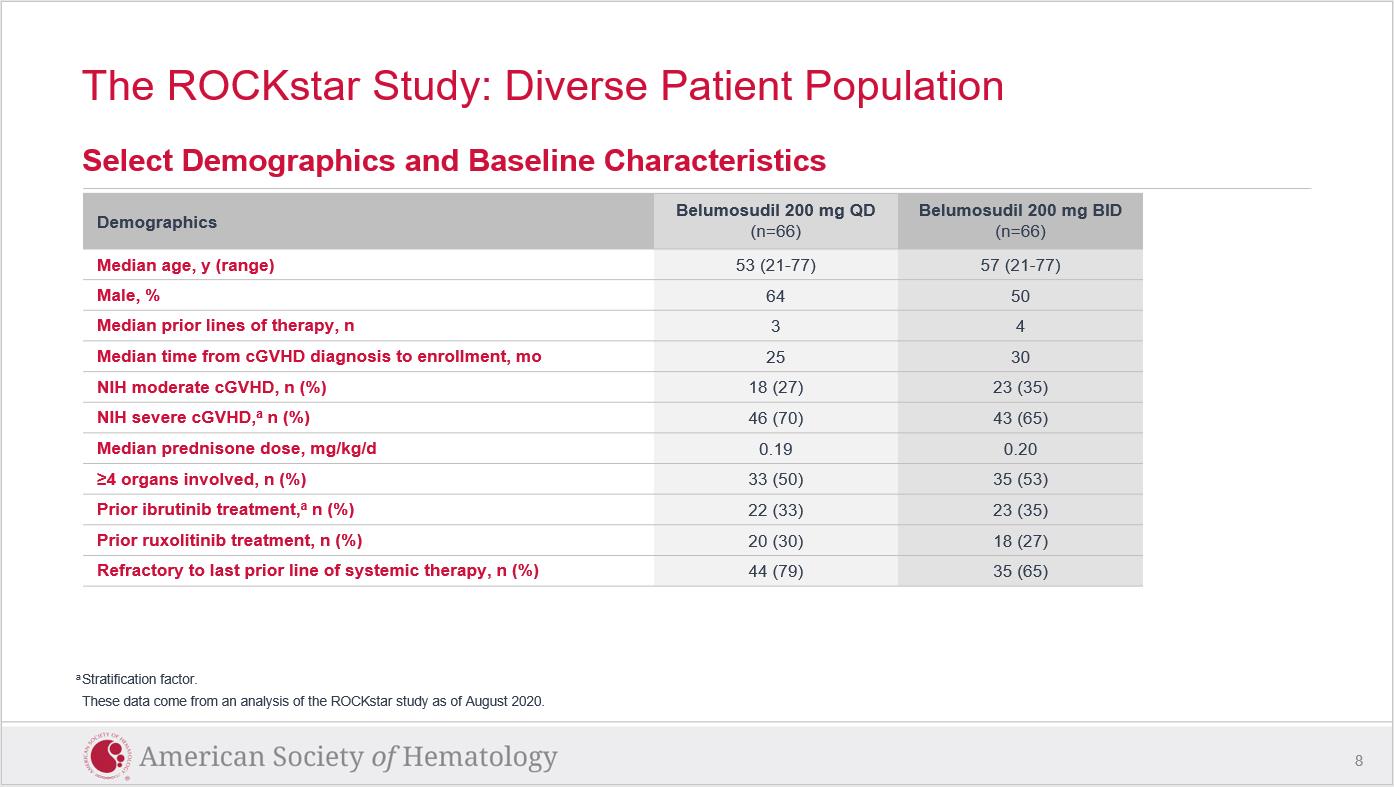This screenshot has width=1394, height=787.
Task: Click the value 53 (21-77)
Action: [776, 266]
